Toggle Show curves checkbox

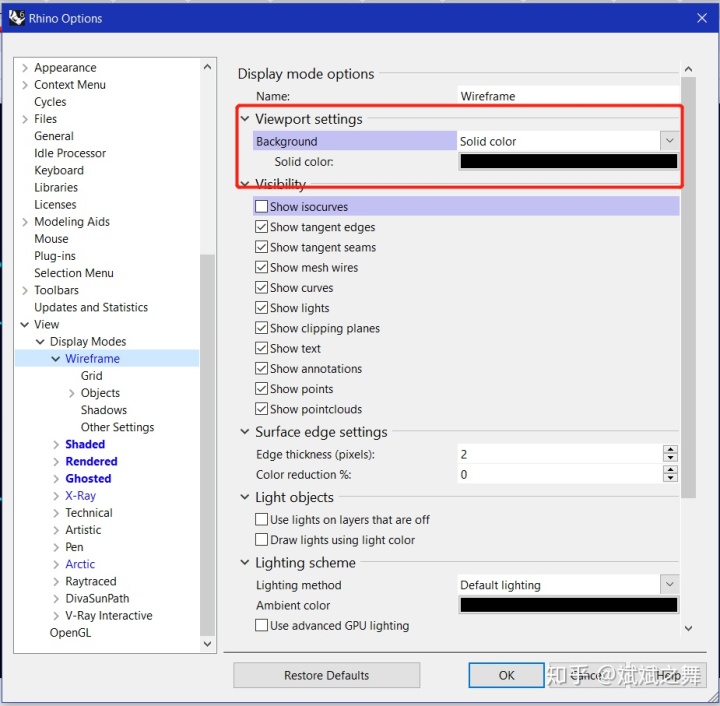tap(261, 287)
